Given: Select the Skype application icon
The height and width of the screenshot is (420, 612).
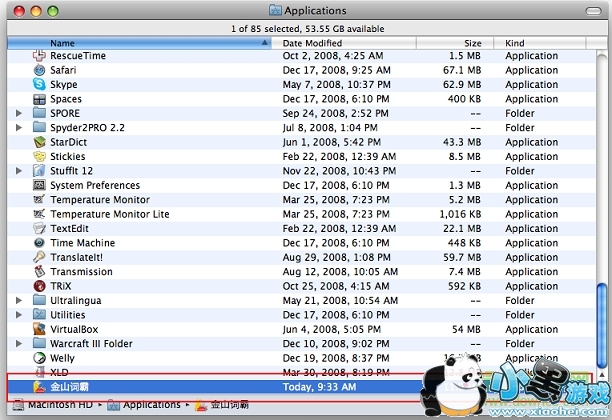Looking at the screenshot, I should [x=39, y=85].
